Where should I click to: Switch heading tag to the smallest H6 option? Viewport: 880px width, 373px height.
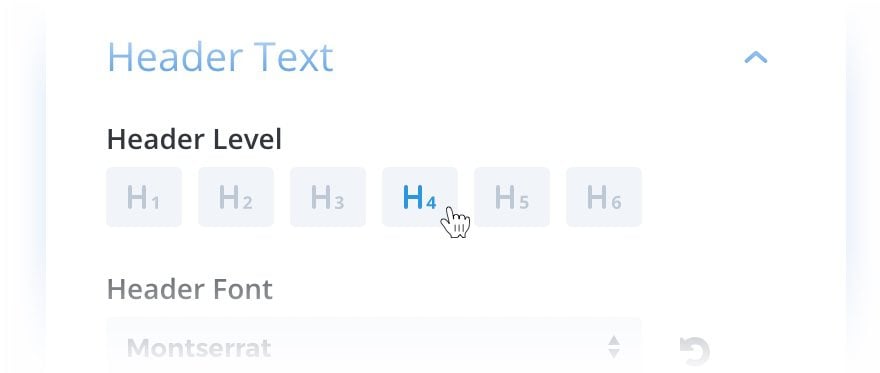click(x=604, y=197)
